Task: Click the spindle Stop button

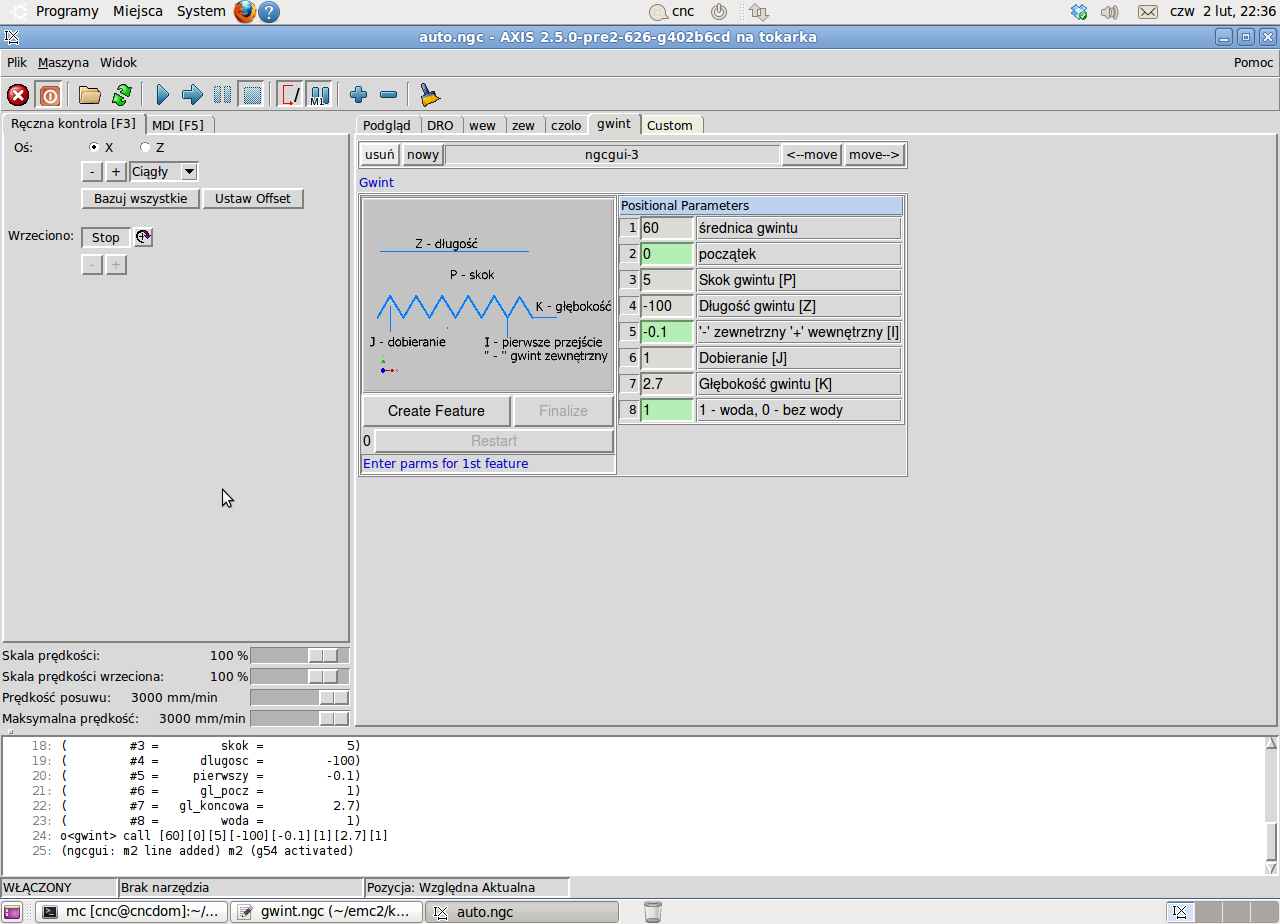Action: 106,237
